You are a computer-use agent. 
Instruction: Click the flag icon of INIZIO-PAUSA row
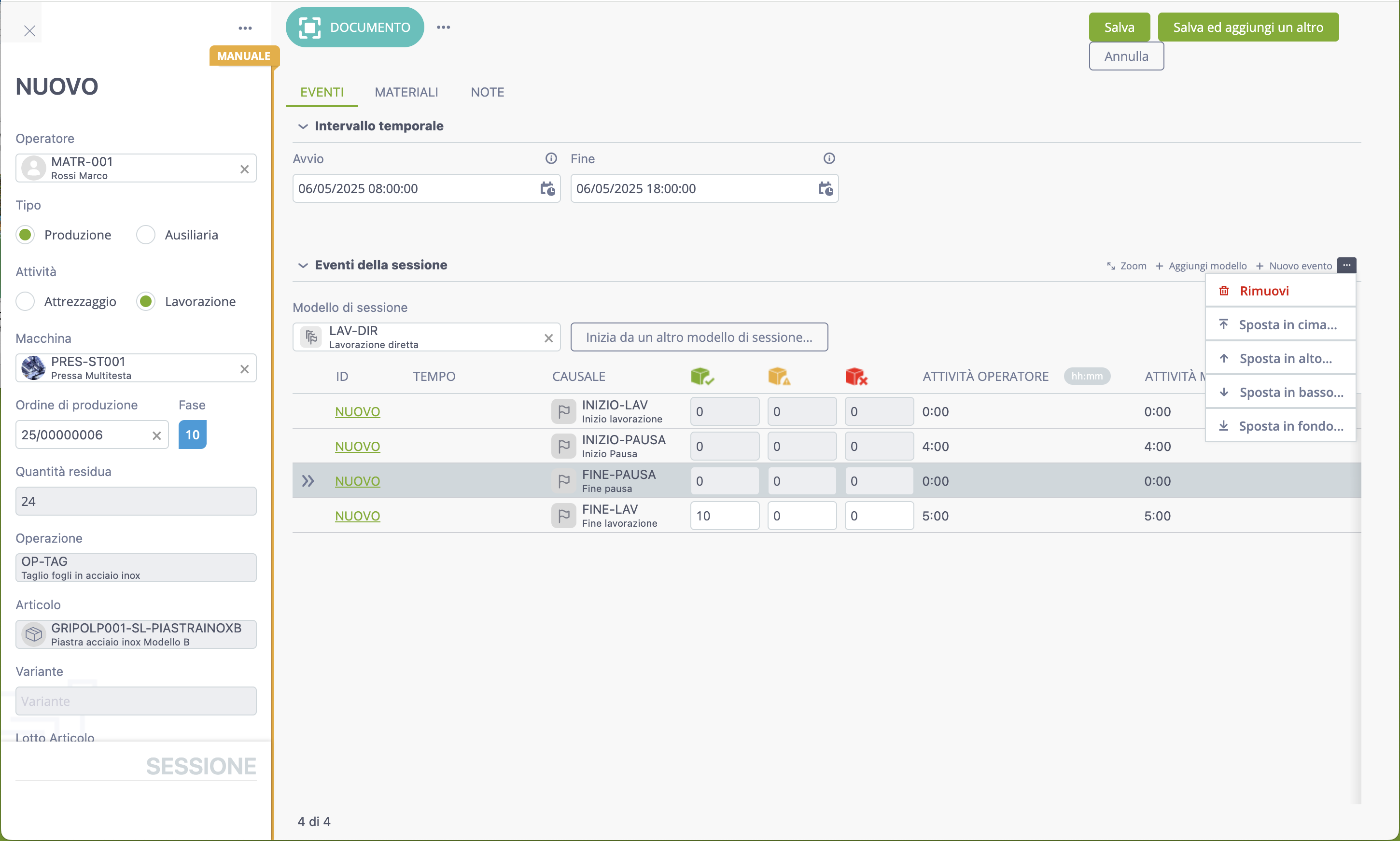tap(563, 447)
